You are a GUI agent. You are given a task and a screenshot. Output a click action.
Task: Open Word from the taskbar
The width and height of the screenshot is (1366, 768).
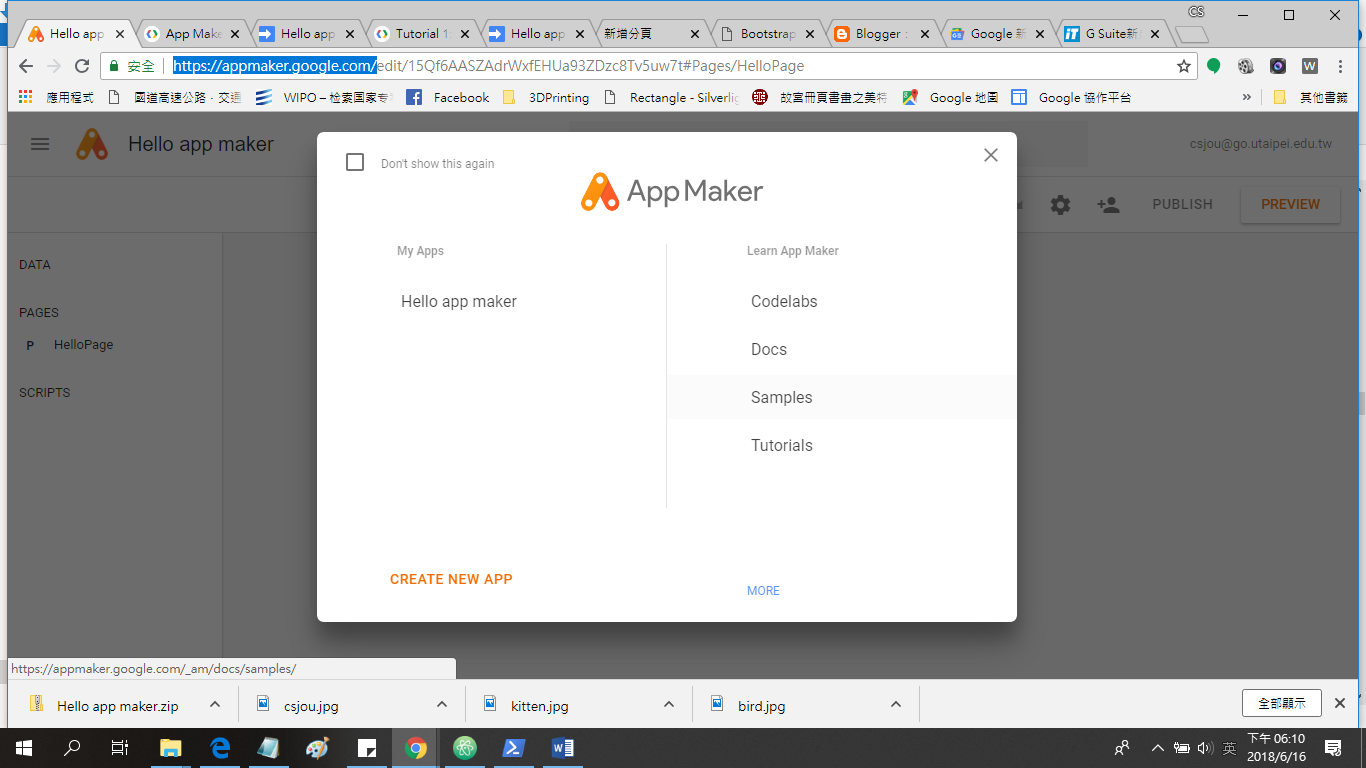pyautogui.click(x=563, y=747)
